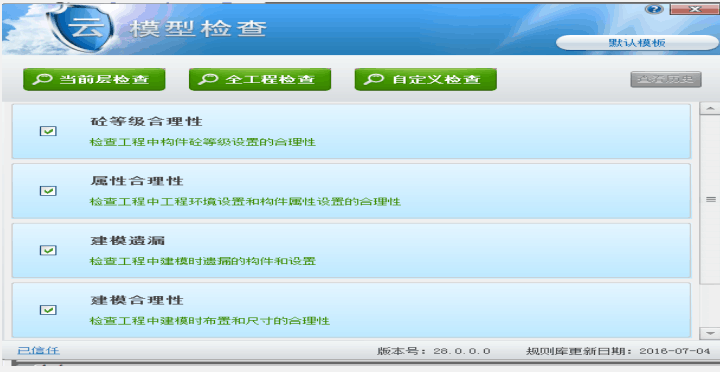
Task: Open the grayed 查看历史 button
Action: [x=666, y=79]
